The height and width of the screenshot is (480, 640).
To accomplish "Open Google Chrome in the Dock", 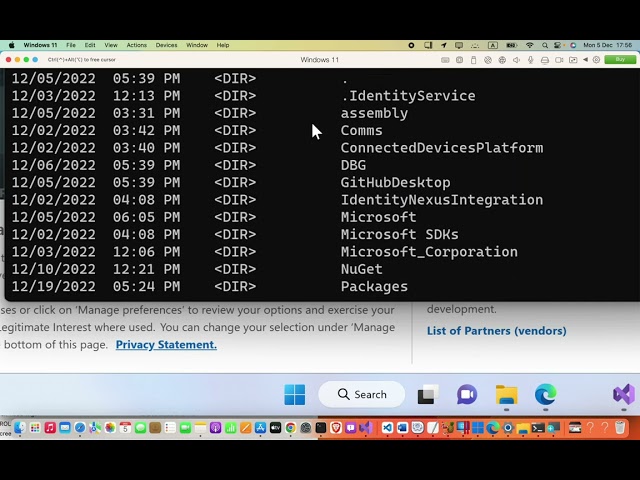I will (291, 427).
